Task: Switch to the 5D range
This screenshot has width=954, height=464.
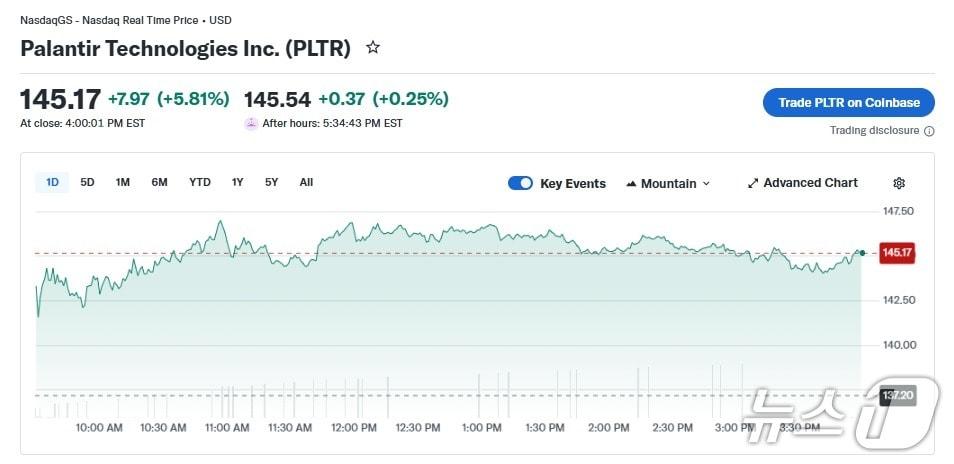Action: point(87,182)
